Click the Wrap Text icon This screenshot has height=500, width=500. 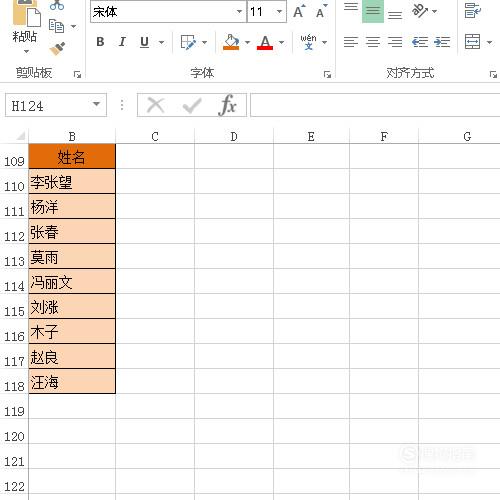click(473, 11)
